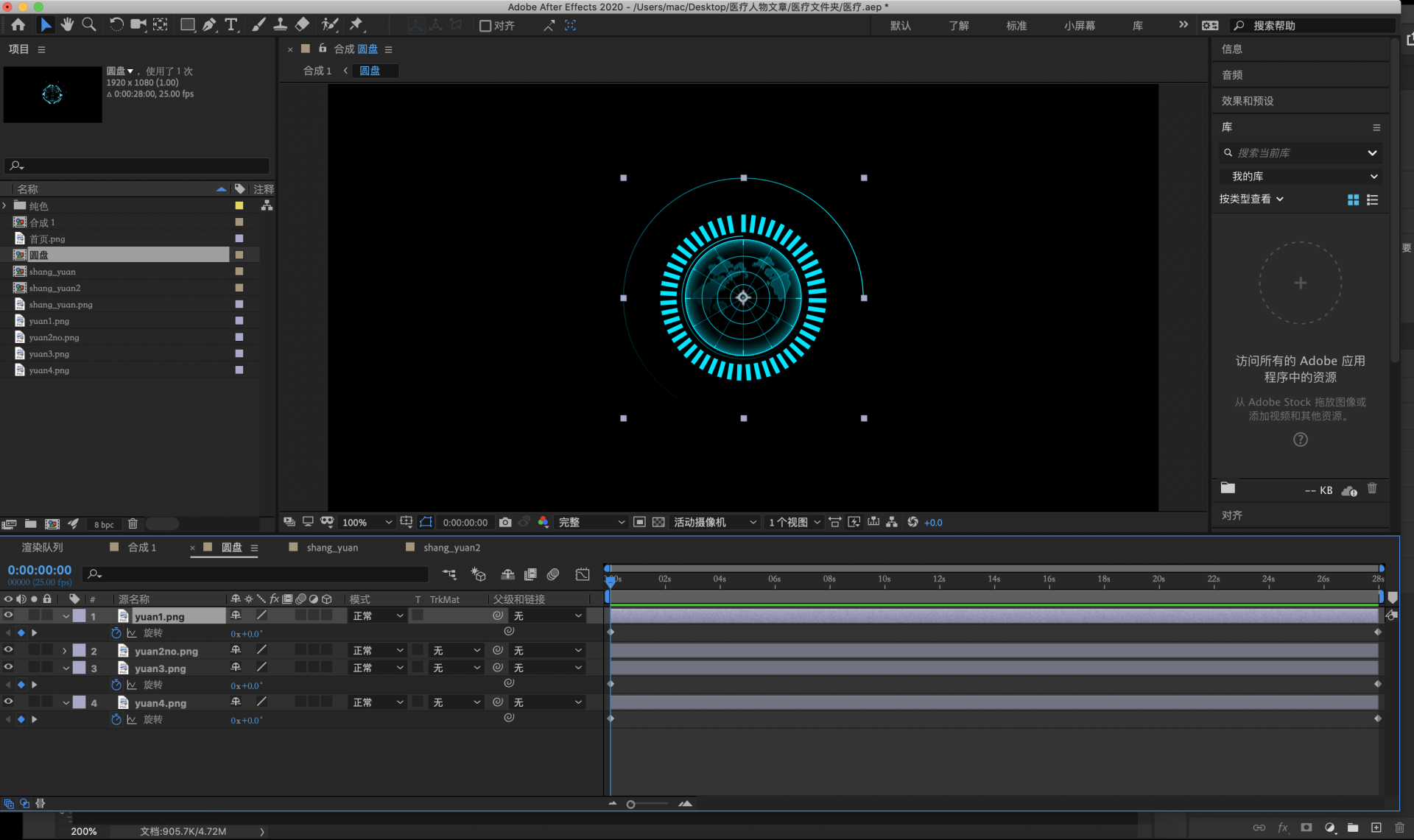Create new folder in project panel
Viewport: 1414px width, 840px height.
pos(31,524)
